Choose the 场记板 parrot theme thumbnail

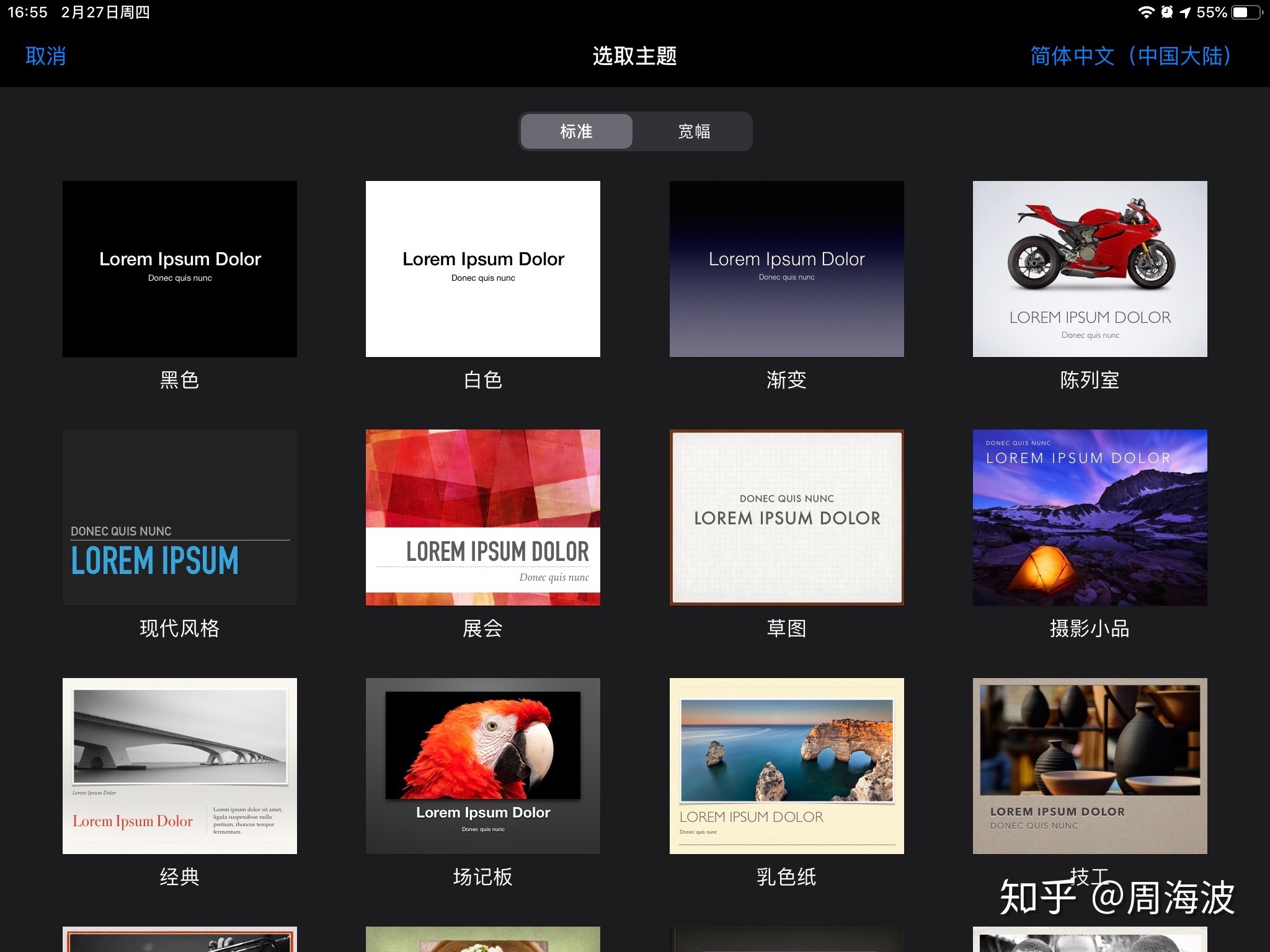point(483,766)
